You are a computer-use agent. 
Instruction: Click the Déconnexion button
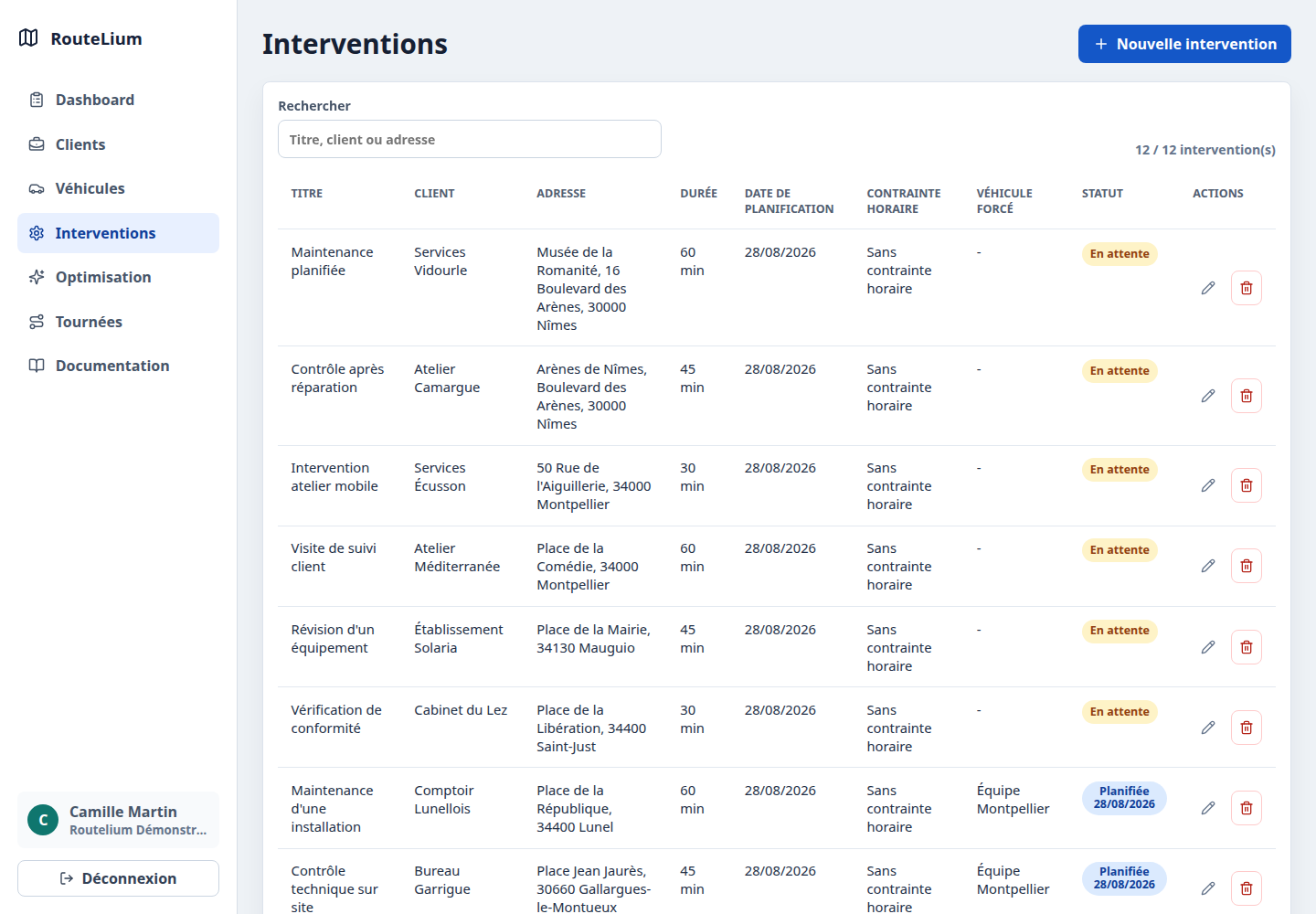tap(118, 878)
